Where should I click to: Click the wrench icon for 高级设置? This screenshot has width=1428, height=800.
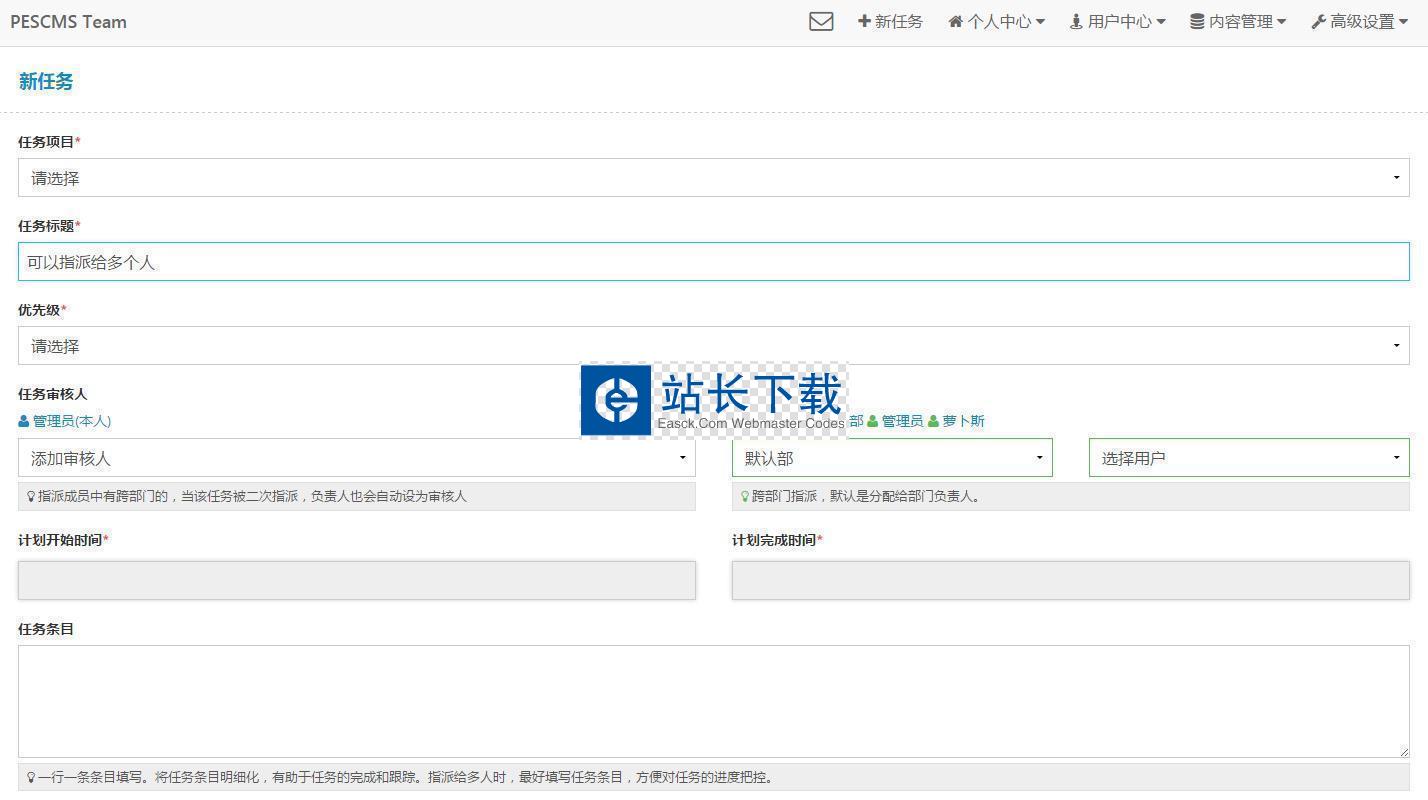point(1318,21)
